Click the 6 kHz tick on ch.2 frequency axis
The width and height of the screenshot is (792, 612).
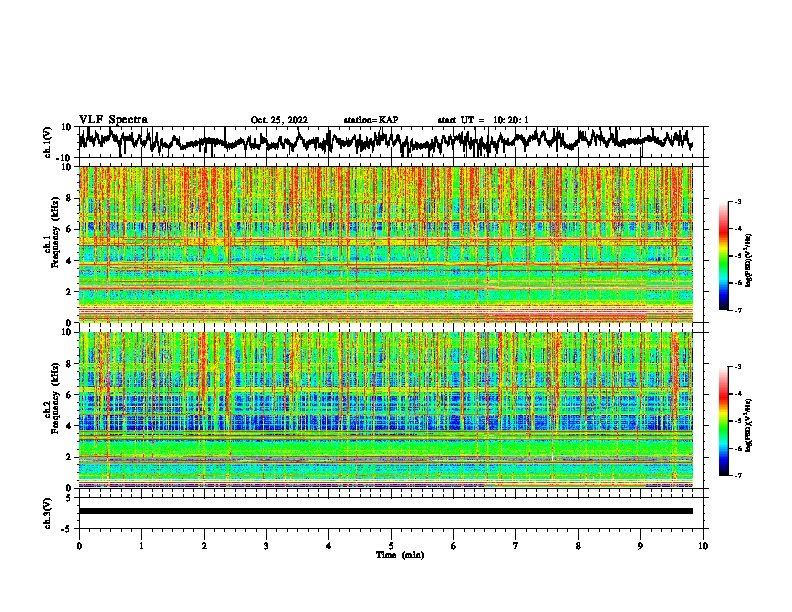tap(69, 395)
